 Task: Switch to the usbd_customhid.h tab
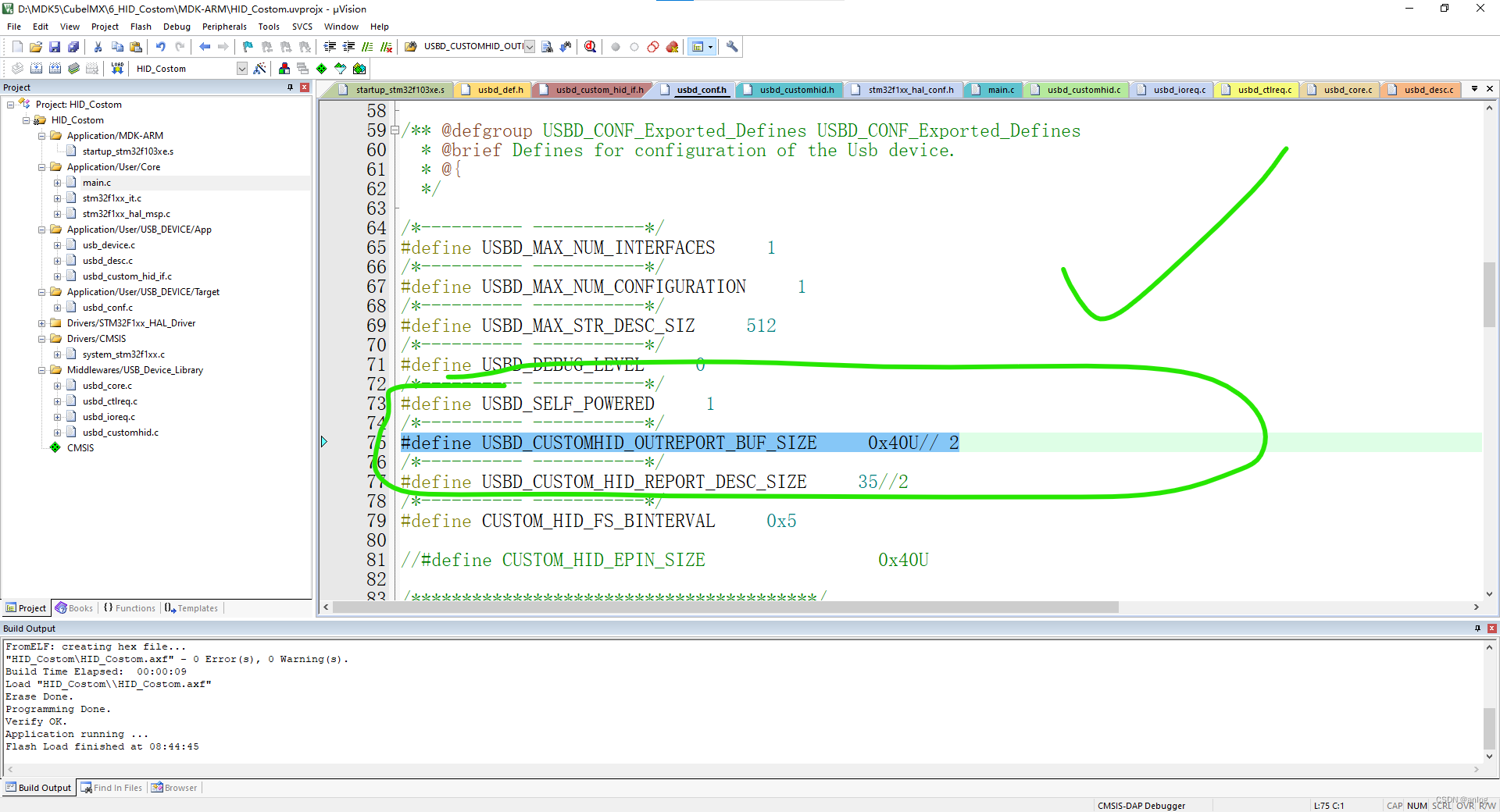click(x=789, y=89)
